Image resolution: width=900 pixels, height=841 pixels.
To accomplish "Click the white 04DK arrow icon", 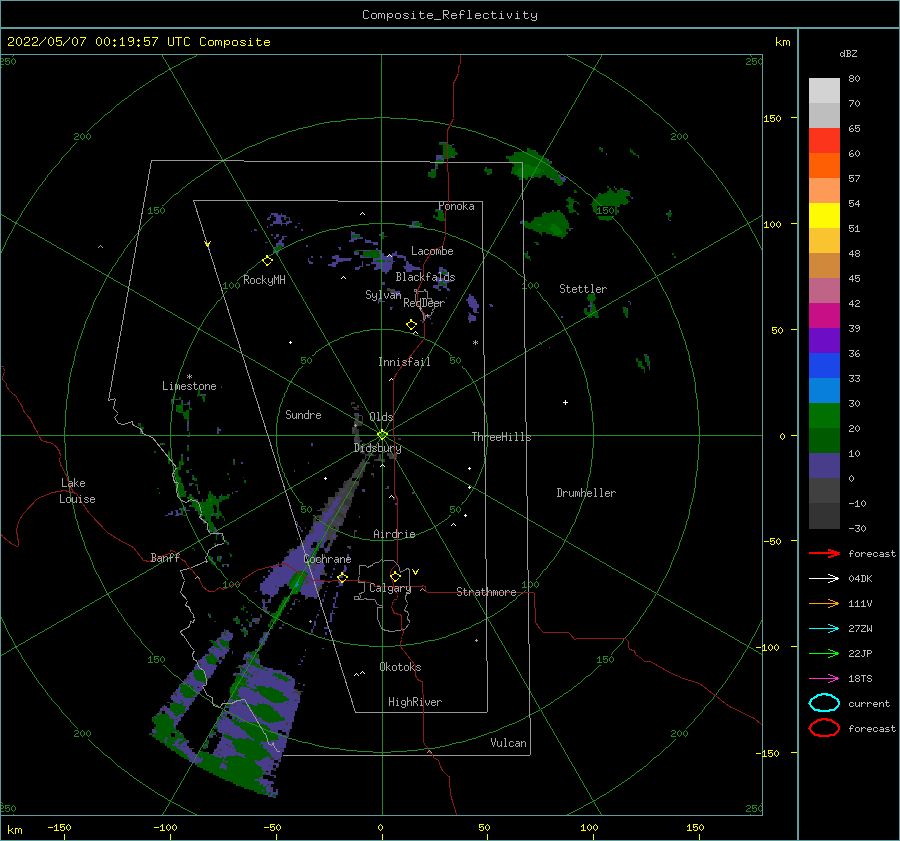I will [x=824, y=578].
